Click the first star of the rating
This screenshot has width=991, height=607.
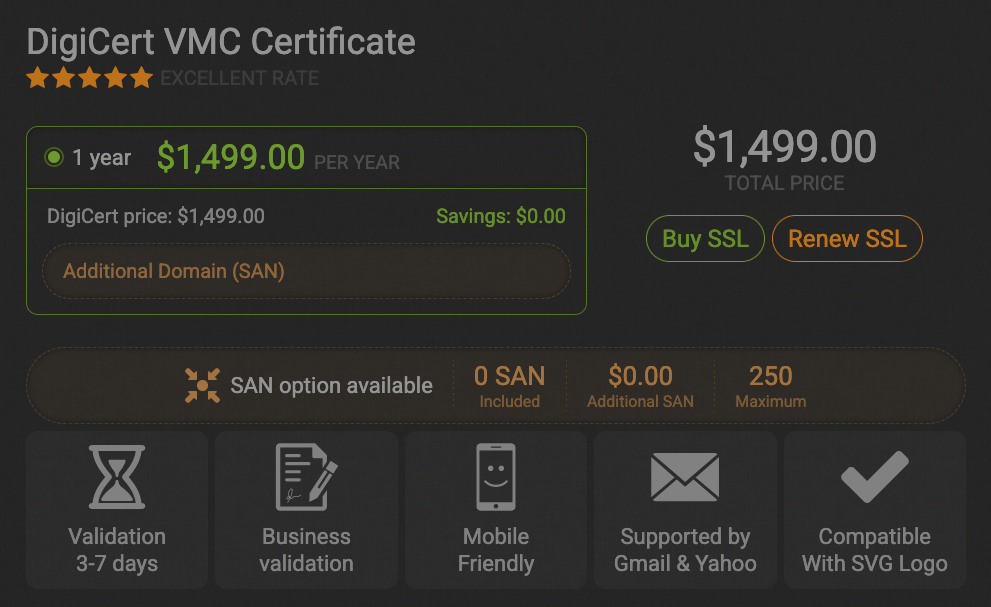point(37,76)
